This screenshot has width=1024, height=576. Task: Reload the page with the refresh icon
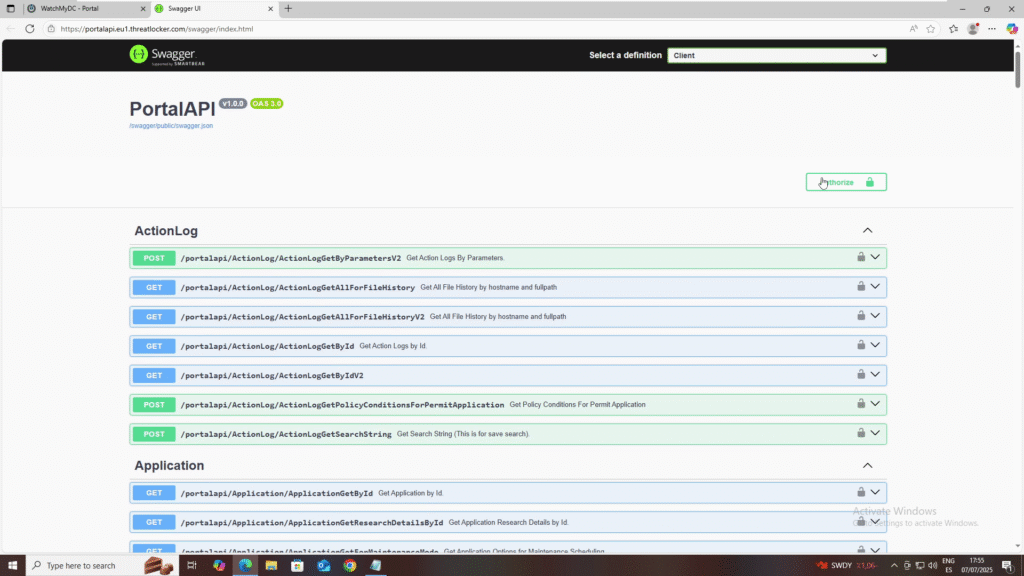[x=29, y=29]
